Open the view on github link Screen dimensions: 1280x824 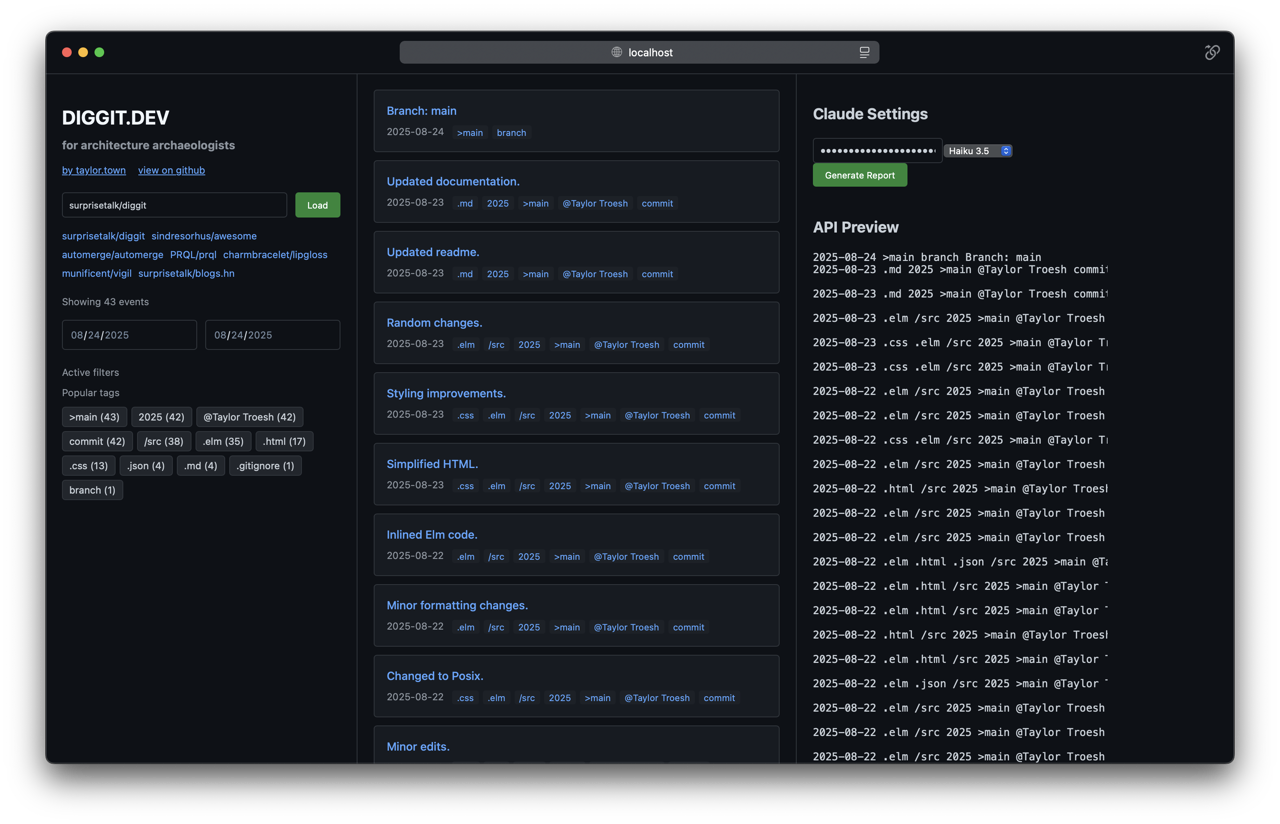tap(171, 170)
